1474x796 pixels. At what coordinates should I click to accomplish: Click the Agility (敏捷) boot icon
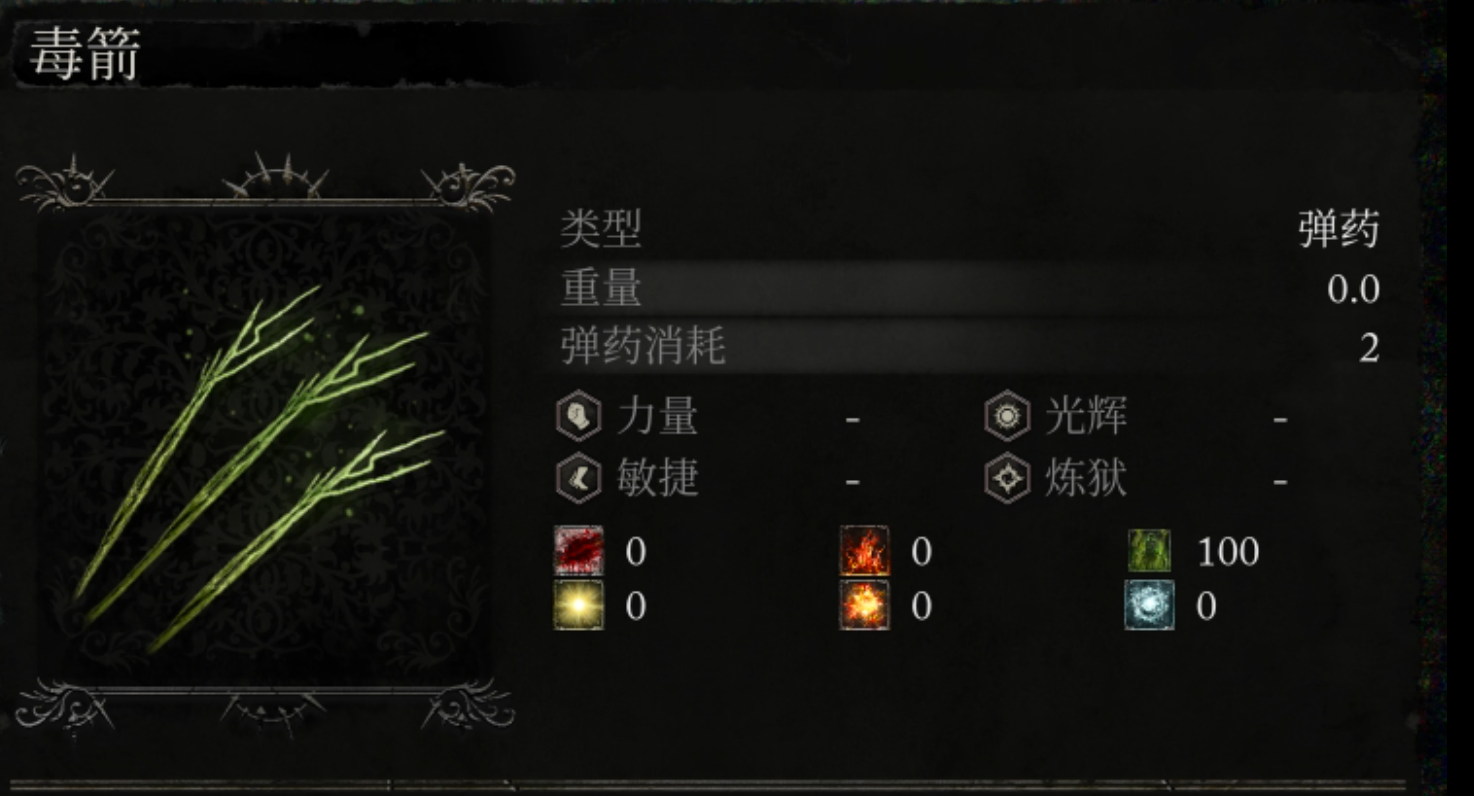click(x=579, y=479)
